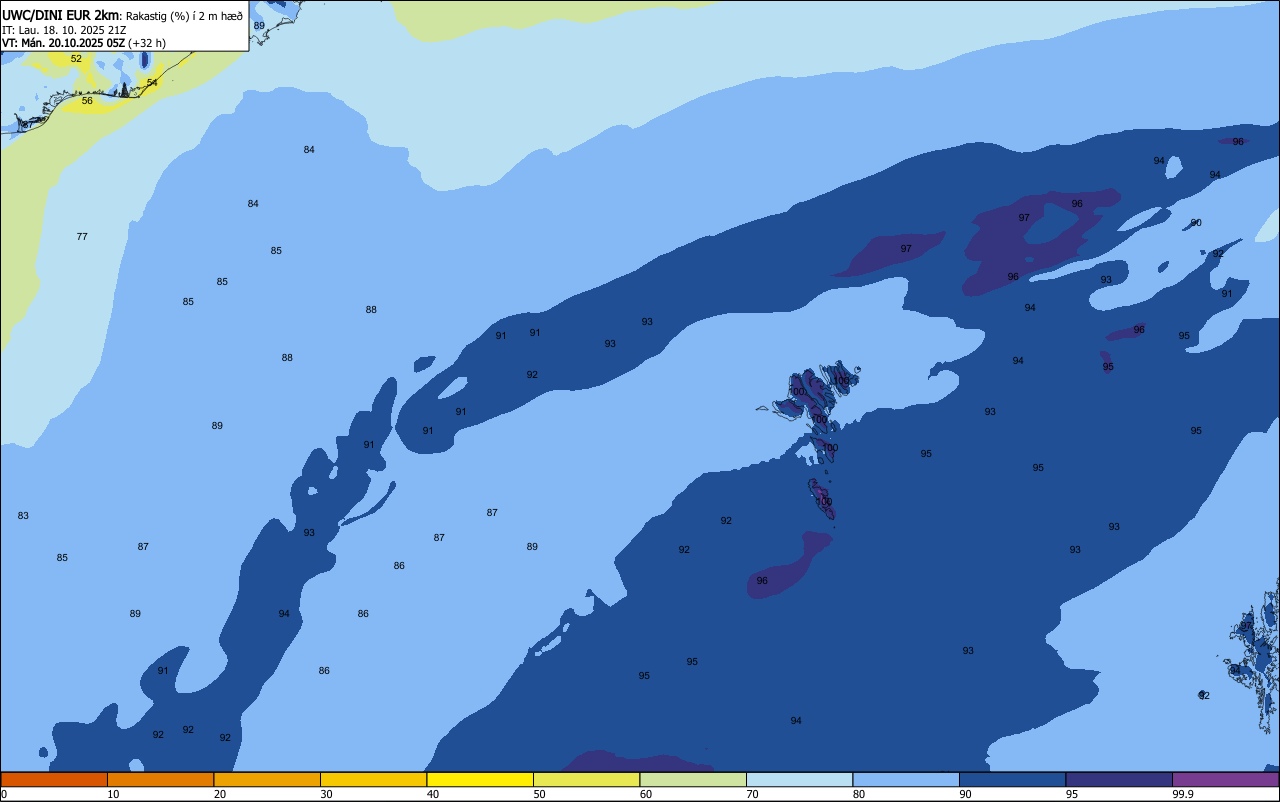The image size is (1280, 802).
Task: Click the "UWC/DINI EUR 2km" title text
Action: coord(61,15)
